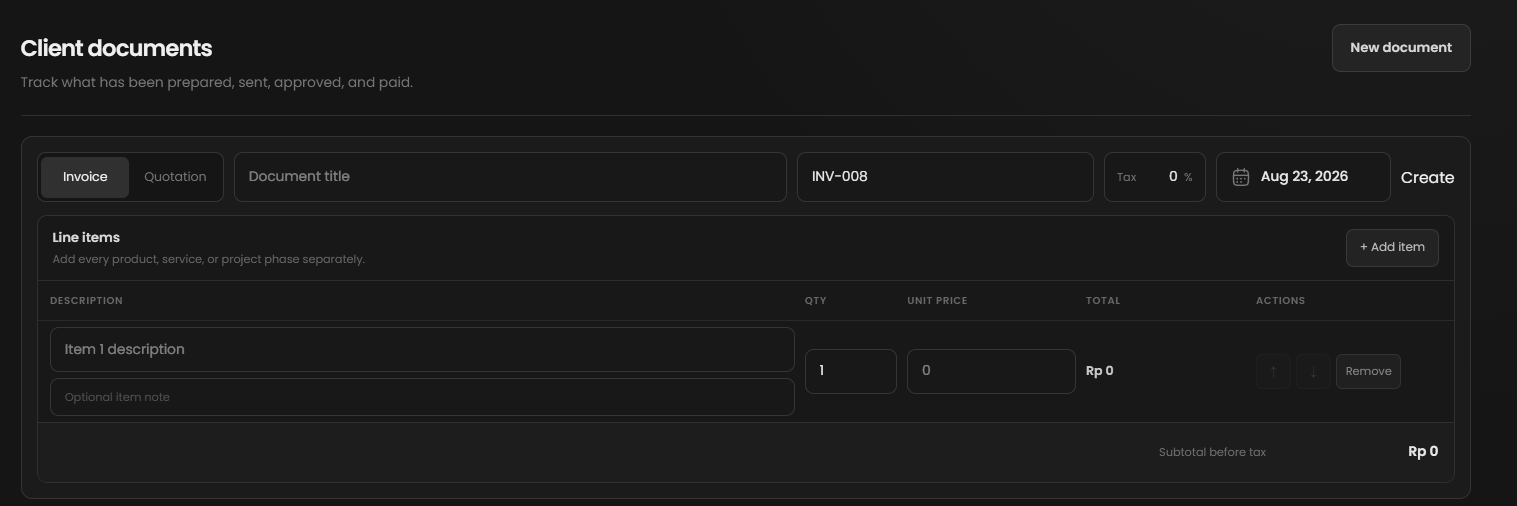1517x506 pixels.
Task: Click the subtotal amount Rp 0
Action: click(1423, 452)
